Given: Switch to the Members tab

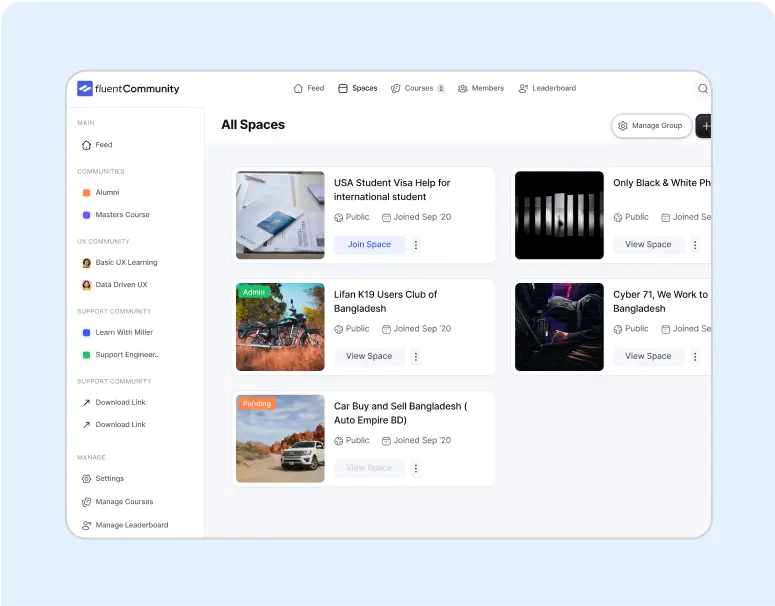Looking at the screenshot, I should point(481,88).
